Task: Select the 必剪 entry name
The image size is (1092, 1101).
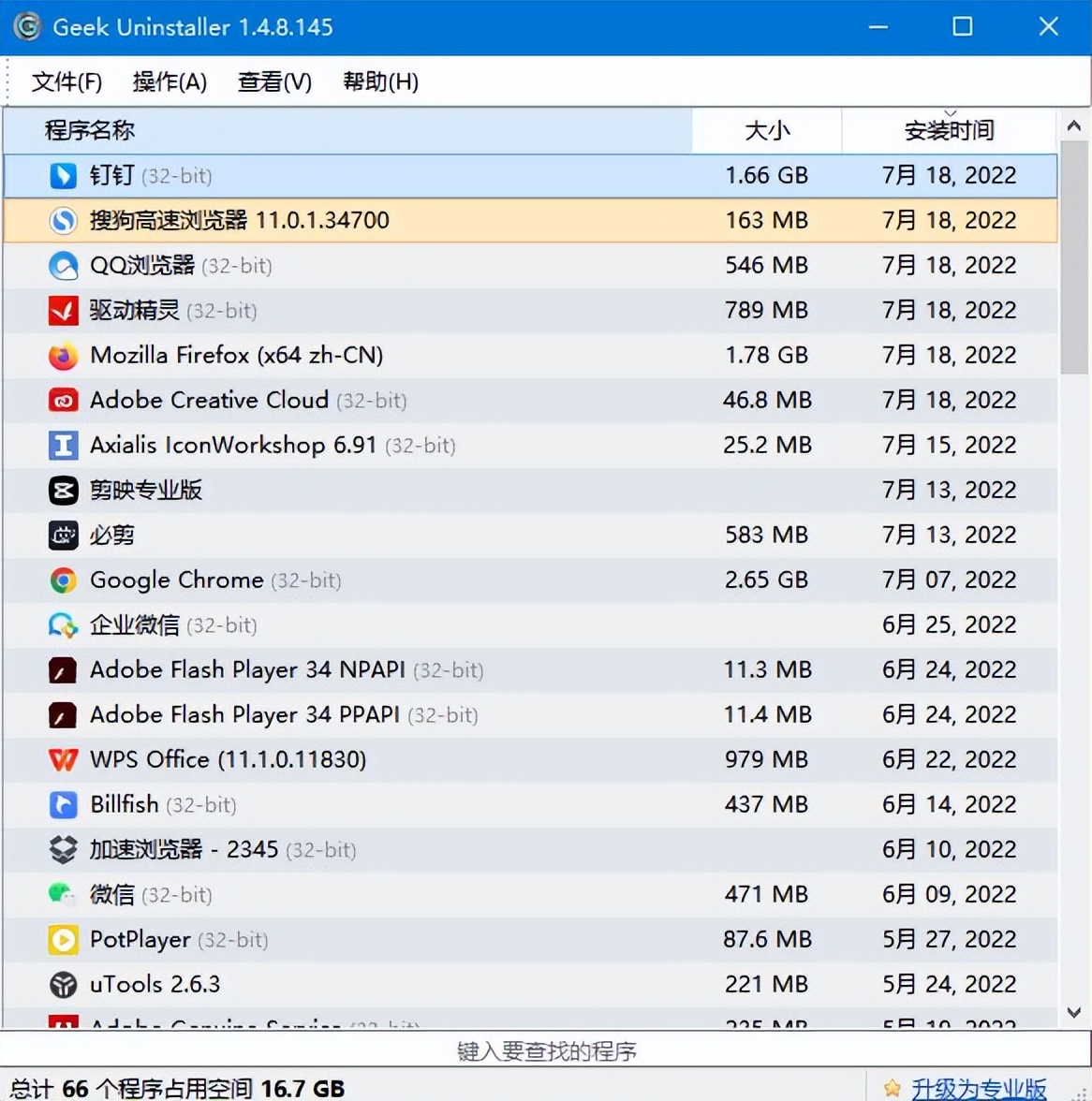Action: click(x=111, y=536)
